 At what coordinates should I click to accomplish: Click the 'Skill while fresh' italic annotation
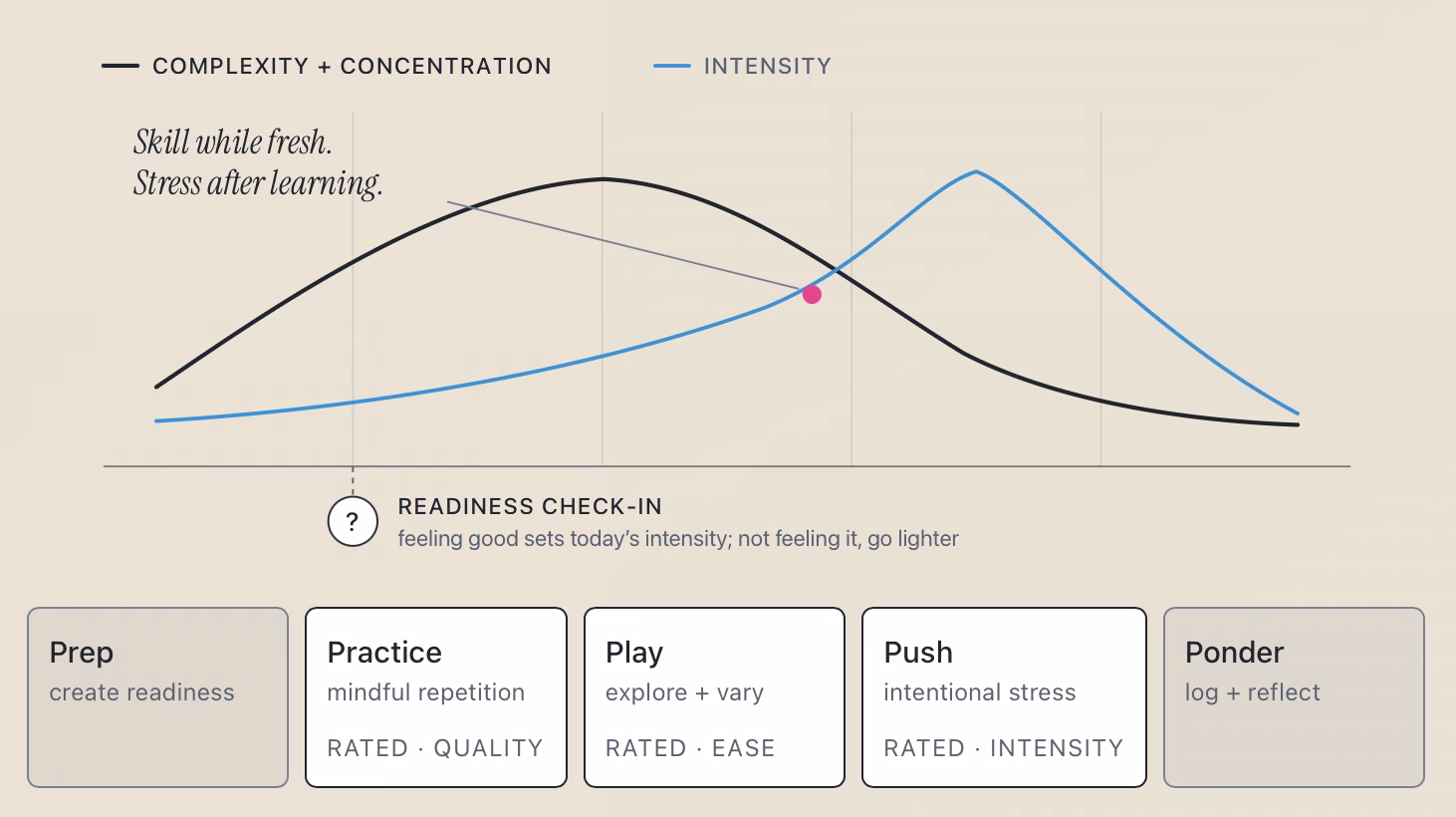pos(233,142)
